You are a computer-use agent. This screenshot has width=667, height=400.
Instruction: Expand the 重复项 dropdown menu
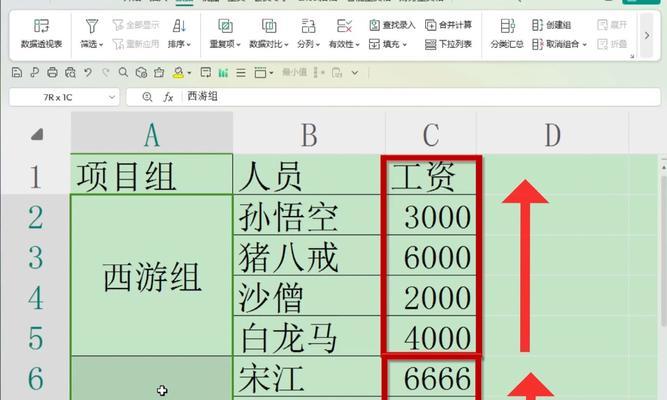[239, 44]
